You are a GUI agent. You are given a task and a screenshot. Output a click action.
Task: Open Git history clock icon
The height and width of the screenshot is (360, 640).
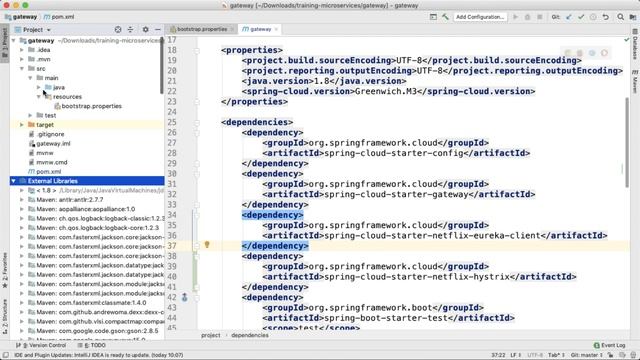pyautogui.click(x=593, y=17)
